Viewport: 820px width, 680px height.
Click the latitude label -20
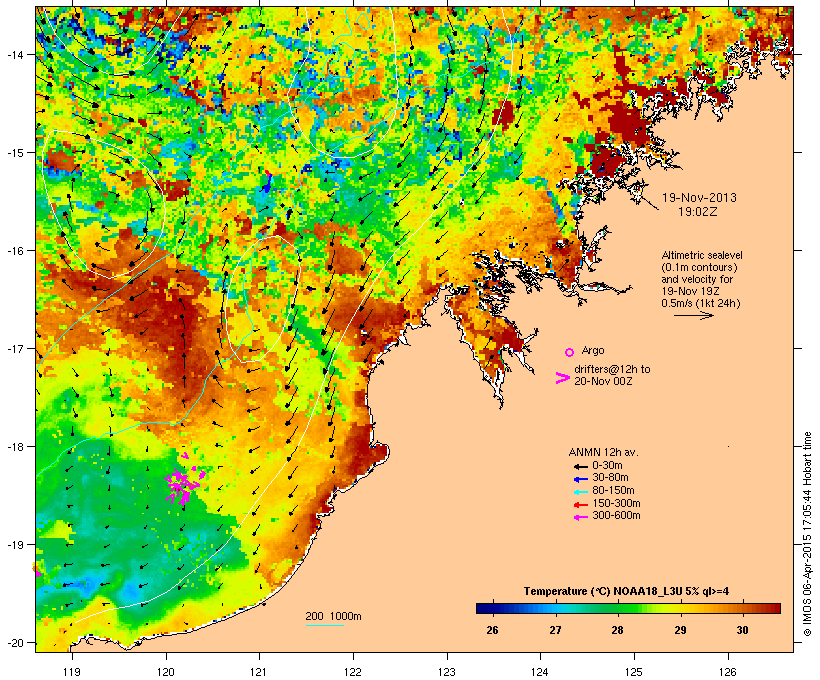[14, 643]
